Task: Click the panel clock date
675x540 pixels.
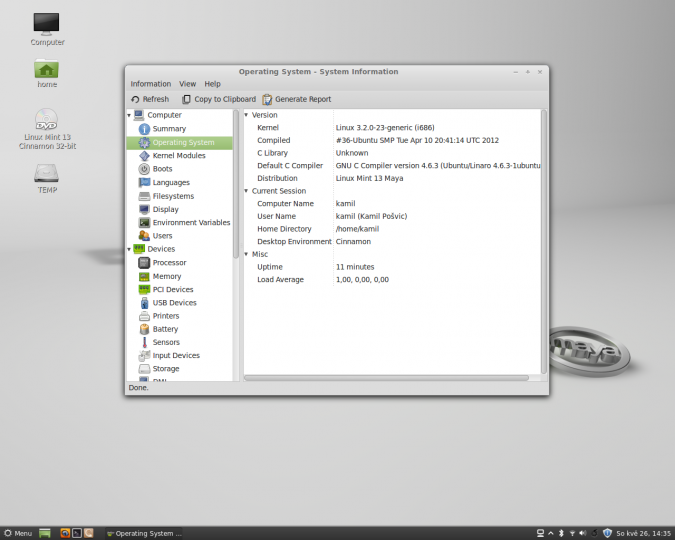Action: pos(643,534)
